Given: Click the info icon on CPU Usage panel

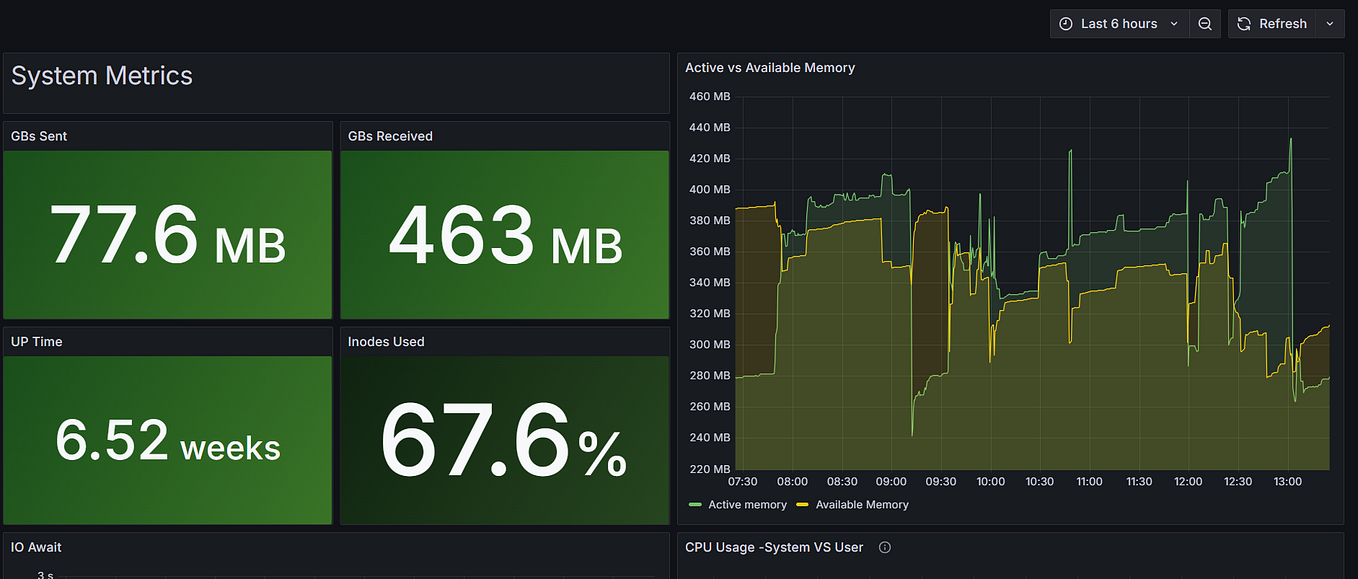Looking at the screenshot, I should pyautogui.click(x=884, y=547).
